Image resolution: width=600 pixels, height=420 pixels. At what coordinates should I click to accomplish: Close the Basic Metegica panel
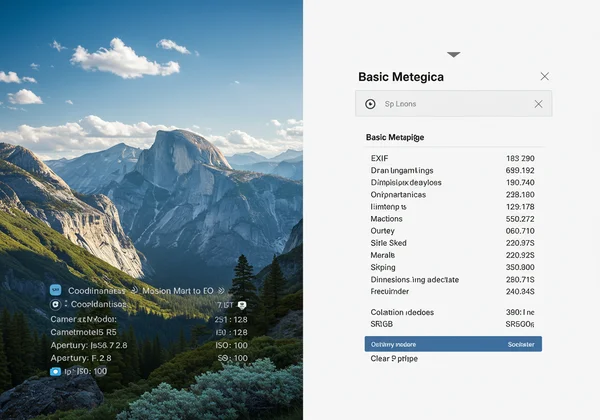click(544, 76)
